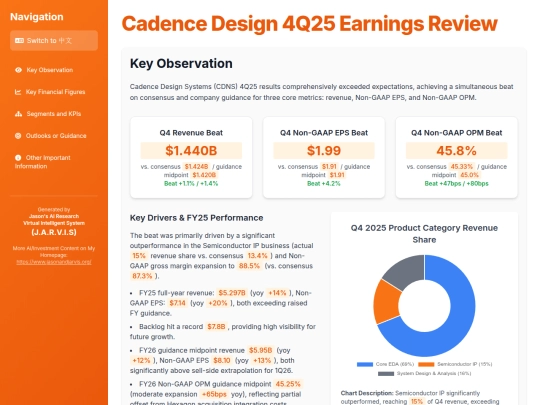
Task: Click the orange Semiconductor IP donut segment
Action: coord(387,303)
